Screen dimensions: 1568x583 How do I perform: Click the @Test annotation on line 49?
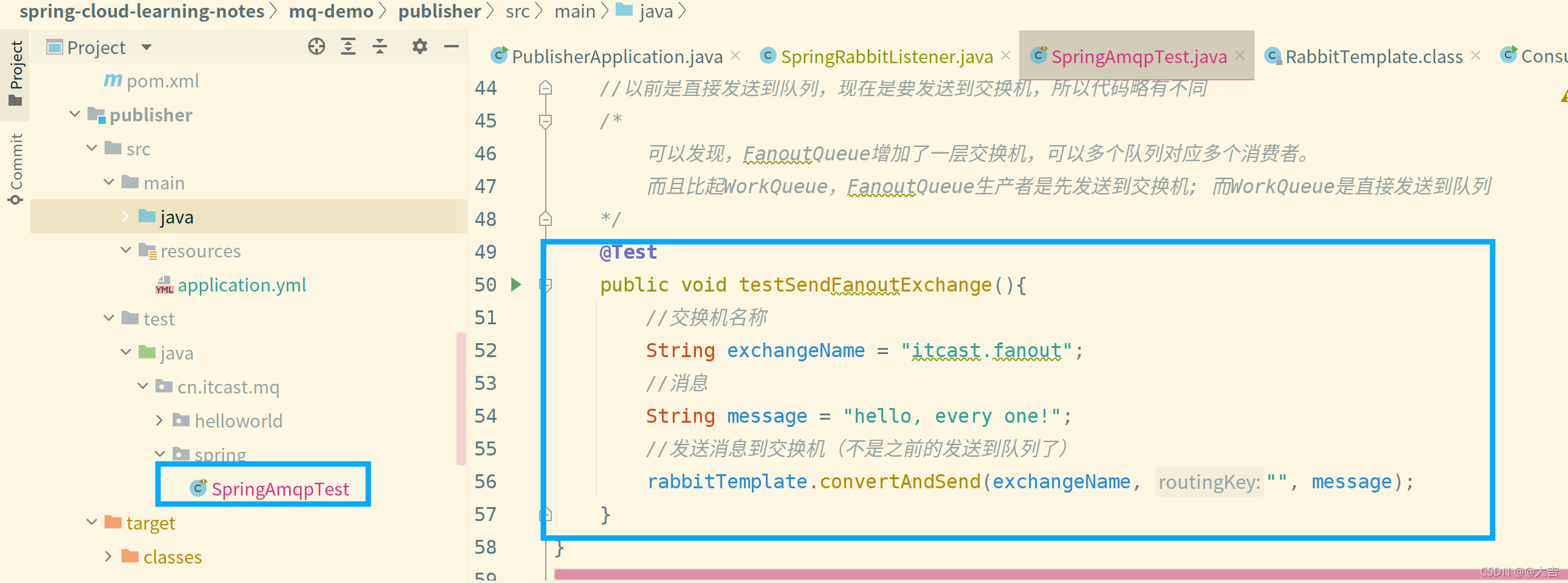point(628,252)
